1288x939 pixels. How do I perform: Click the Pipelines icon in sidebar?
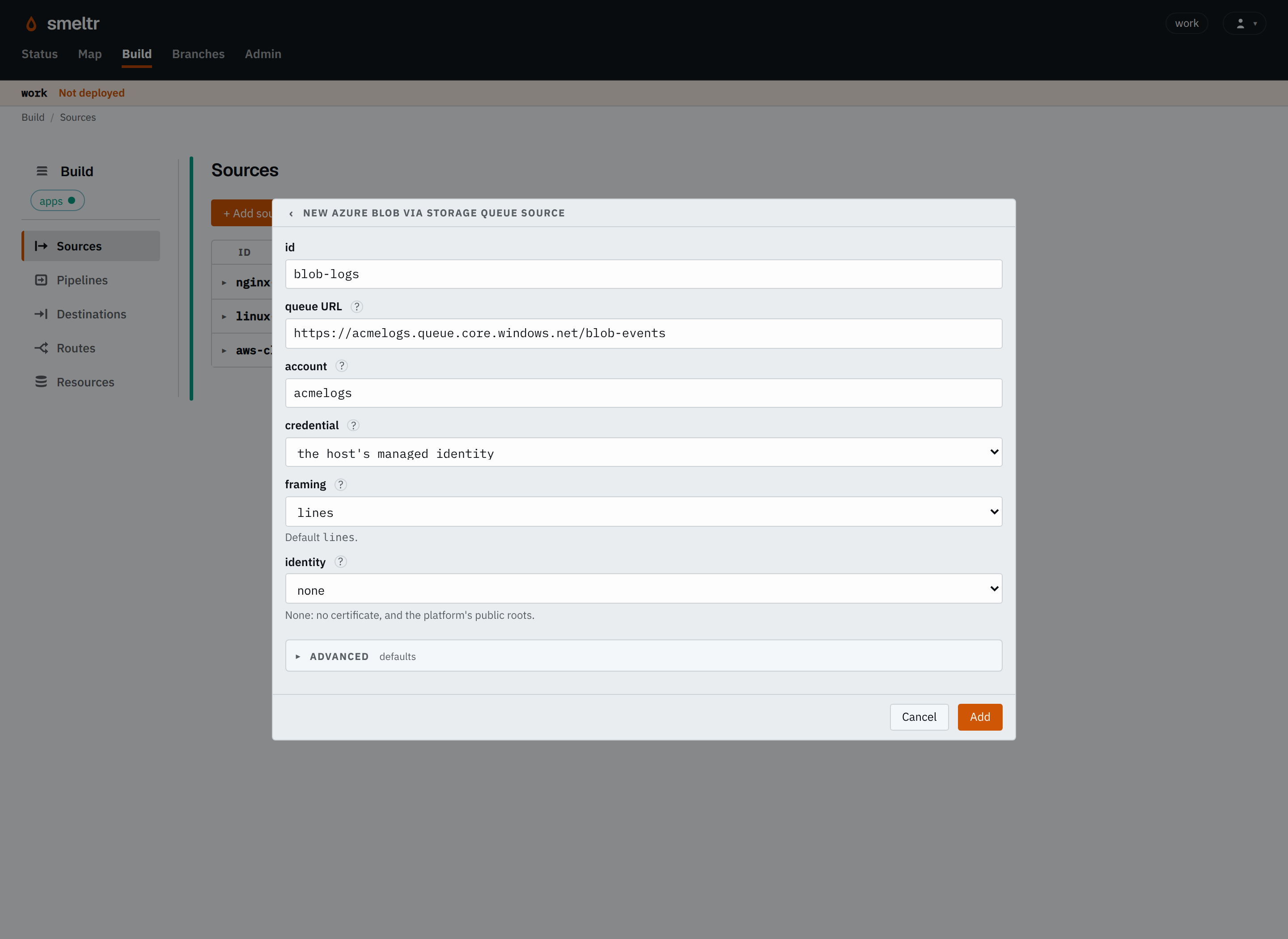pos(41,280)
